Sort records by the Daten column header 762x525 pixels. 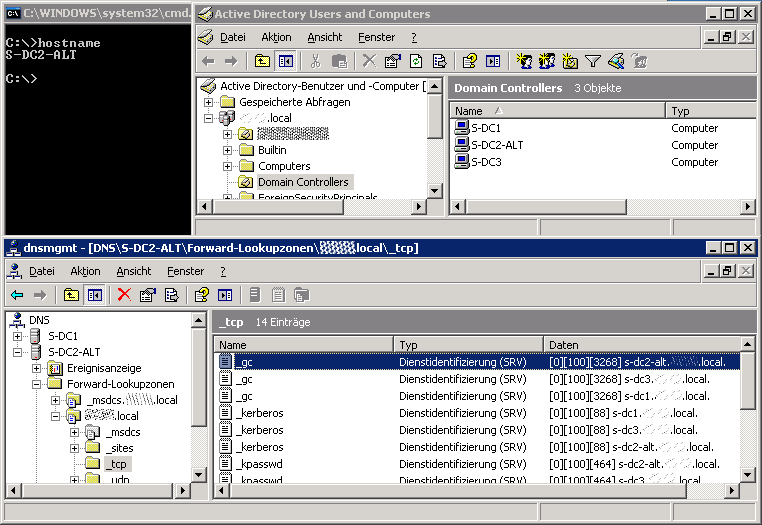click(x=640, y=344)
